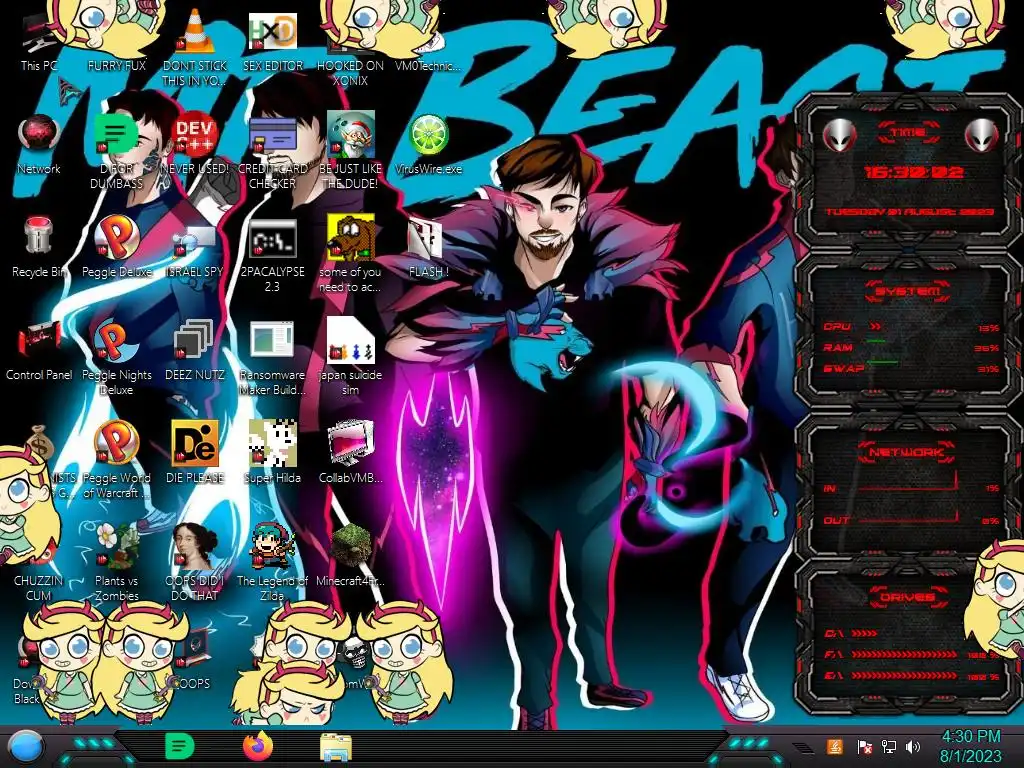Viewport: 1024px width, 768px height.
Task: Open DEEZ NUTZ shortcut
Action: pos(195,341)
